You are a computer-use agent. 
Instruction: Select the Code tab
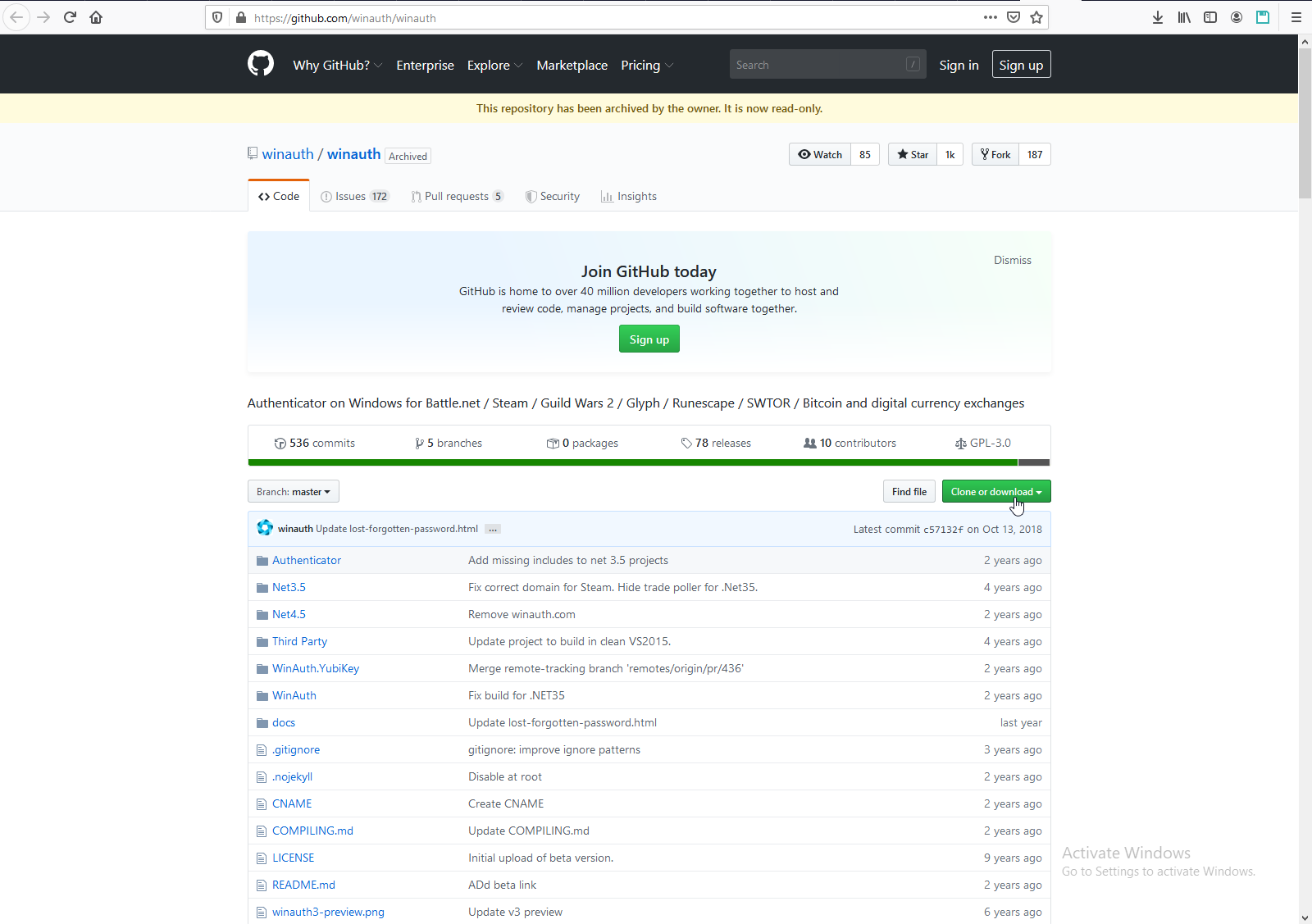[x=279, y=196]
